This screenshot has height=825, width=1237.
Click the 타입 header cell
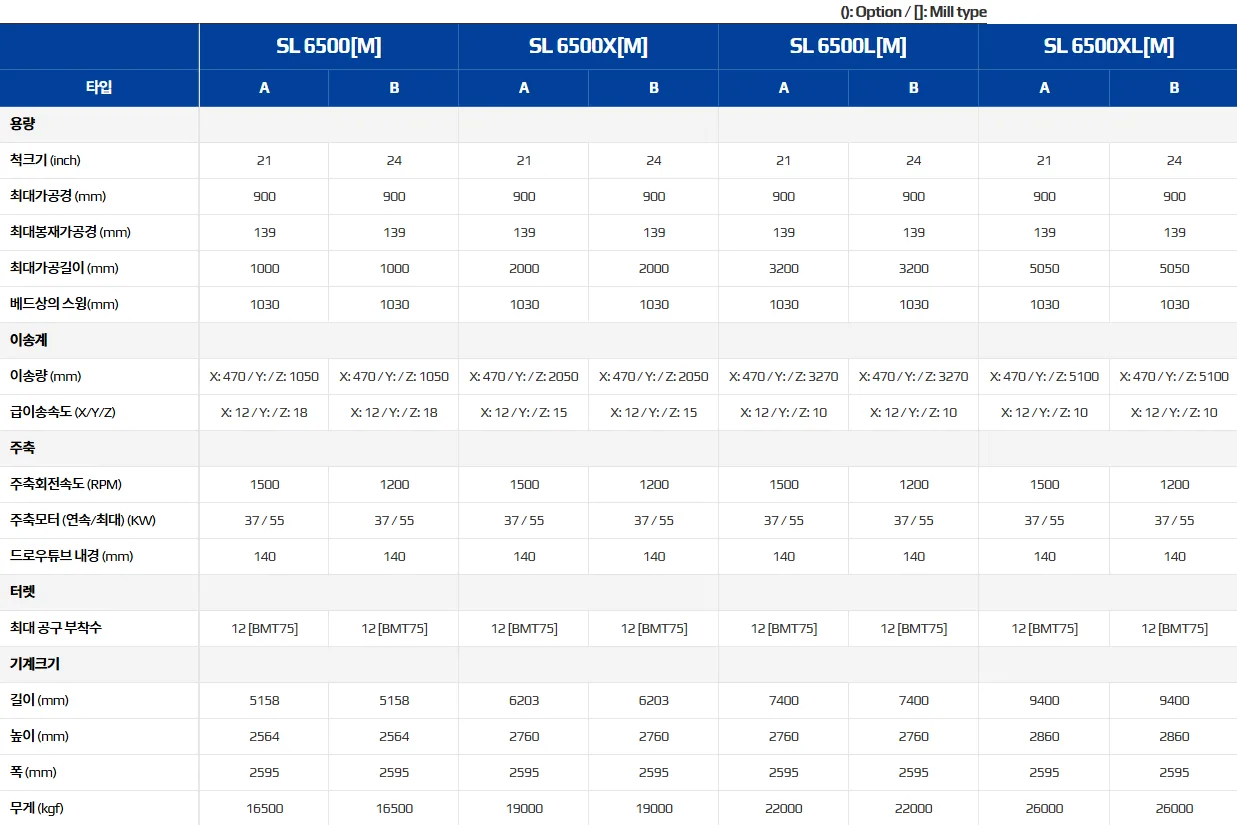click(x=99, y=87)
